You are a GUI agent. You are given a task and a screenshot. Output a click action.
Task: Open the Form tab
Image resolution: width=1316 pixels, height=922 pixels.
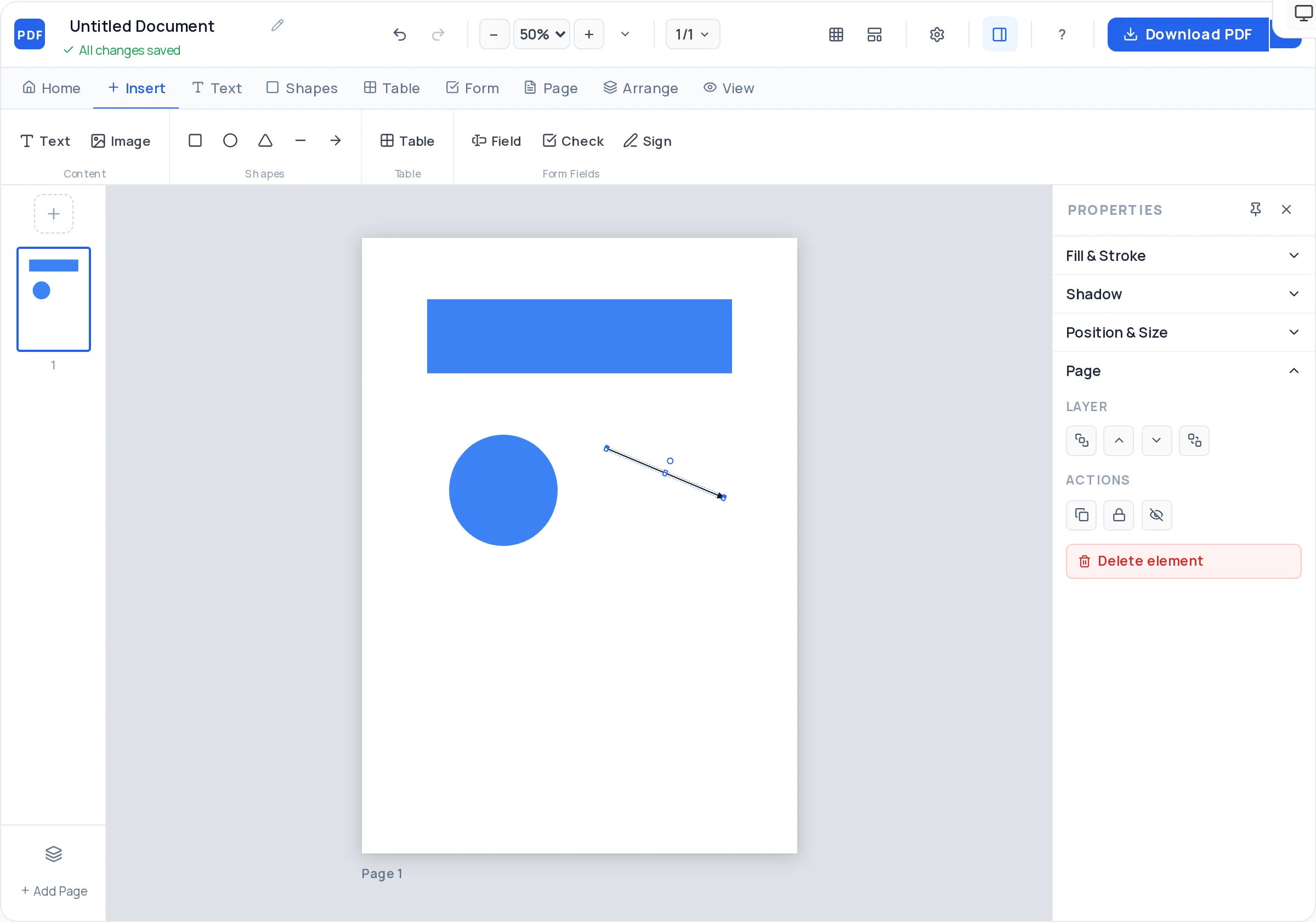click(473, 88)
